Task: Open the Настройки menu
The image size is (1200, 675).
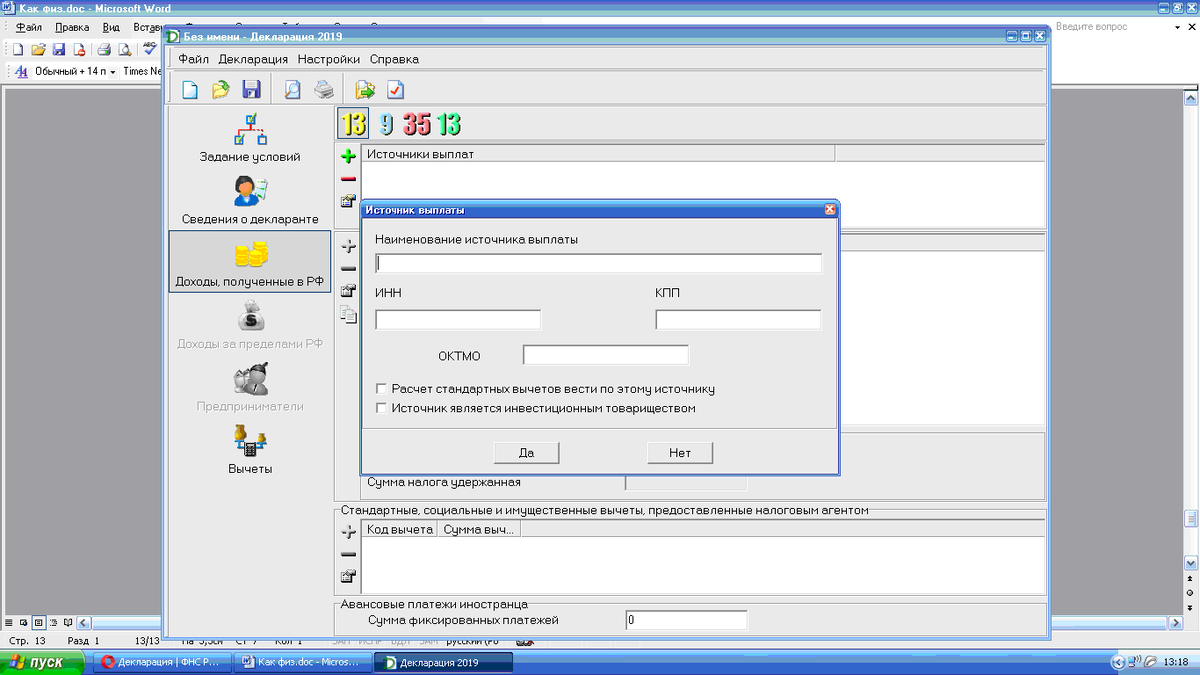Action: tap(328, 59)
